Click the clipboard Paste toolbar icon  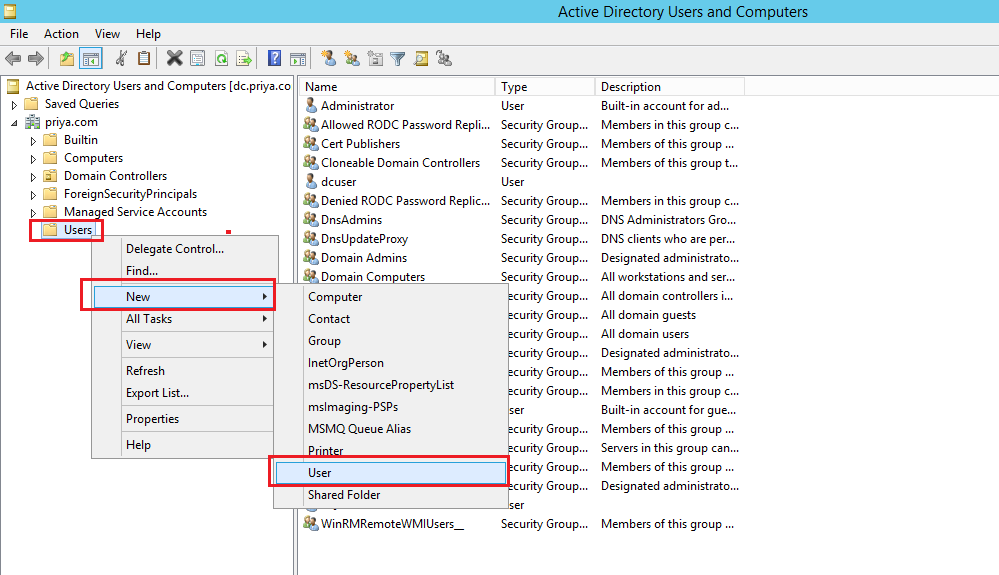(x=145, y=59)
